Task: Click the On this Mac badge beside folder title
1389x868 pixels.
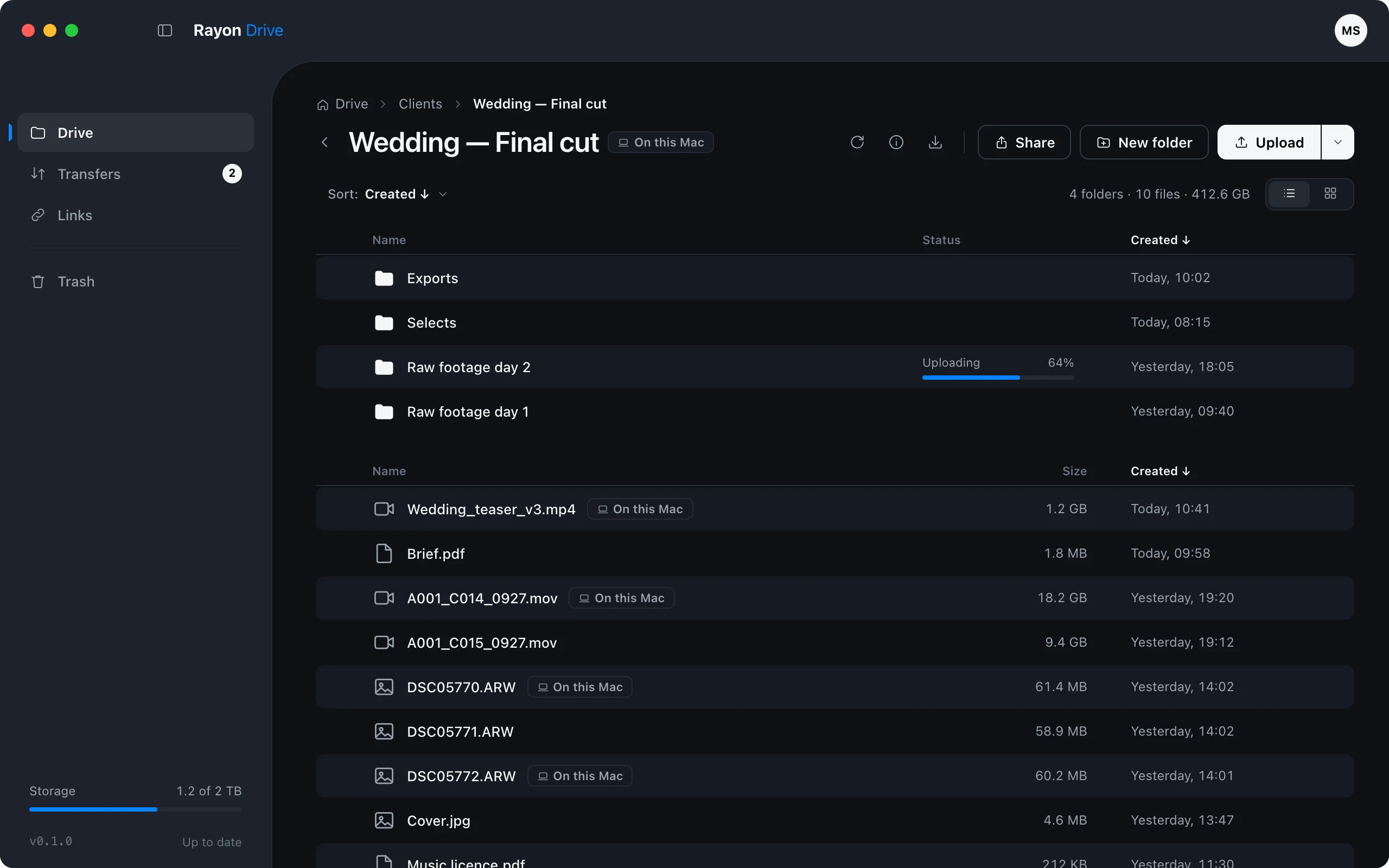Action: click(661, 142)
